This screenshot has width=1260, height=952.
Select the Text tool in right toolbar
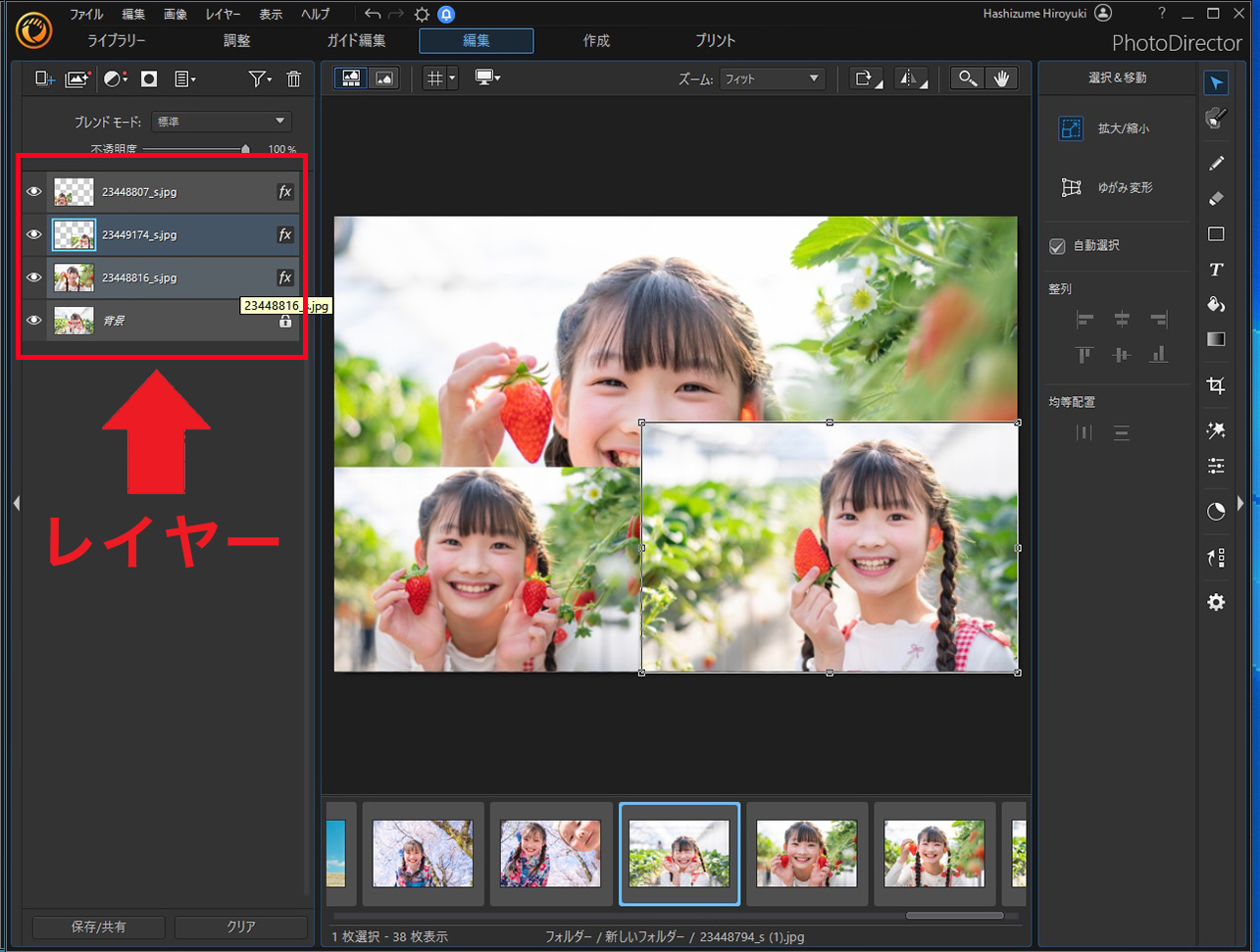tap(1216, 270)
